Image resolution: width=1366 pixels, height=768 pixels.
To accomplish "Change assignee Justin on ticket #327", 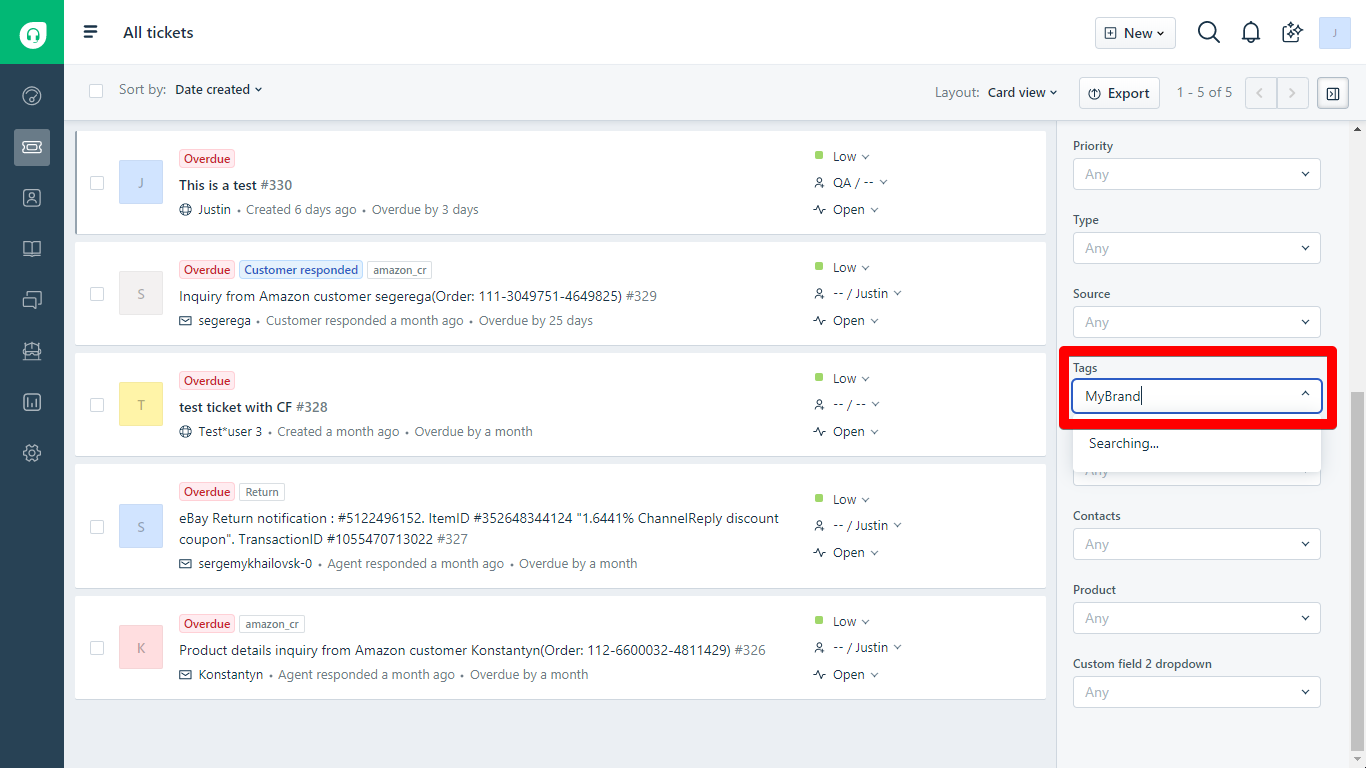I will pos(858,526).
